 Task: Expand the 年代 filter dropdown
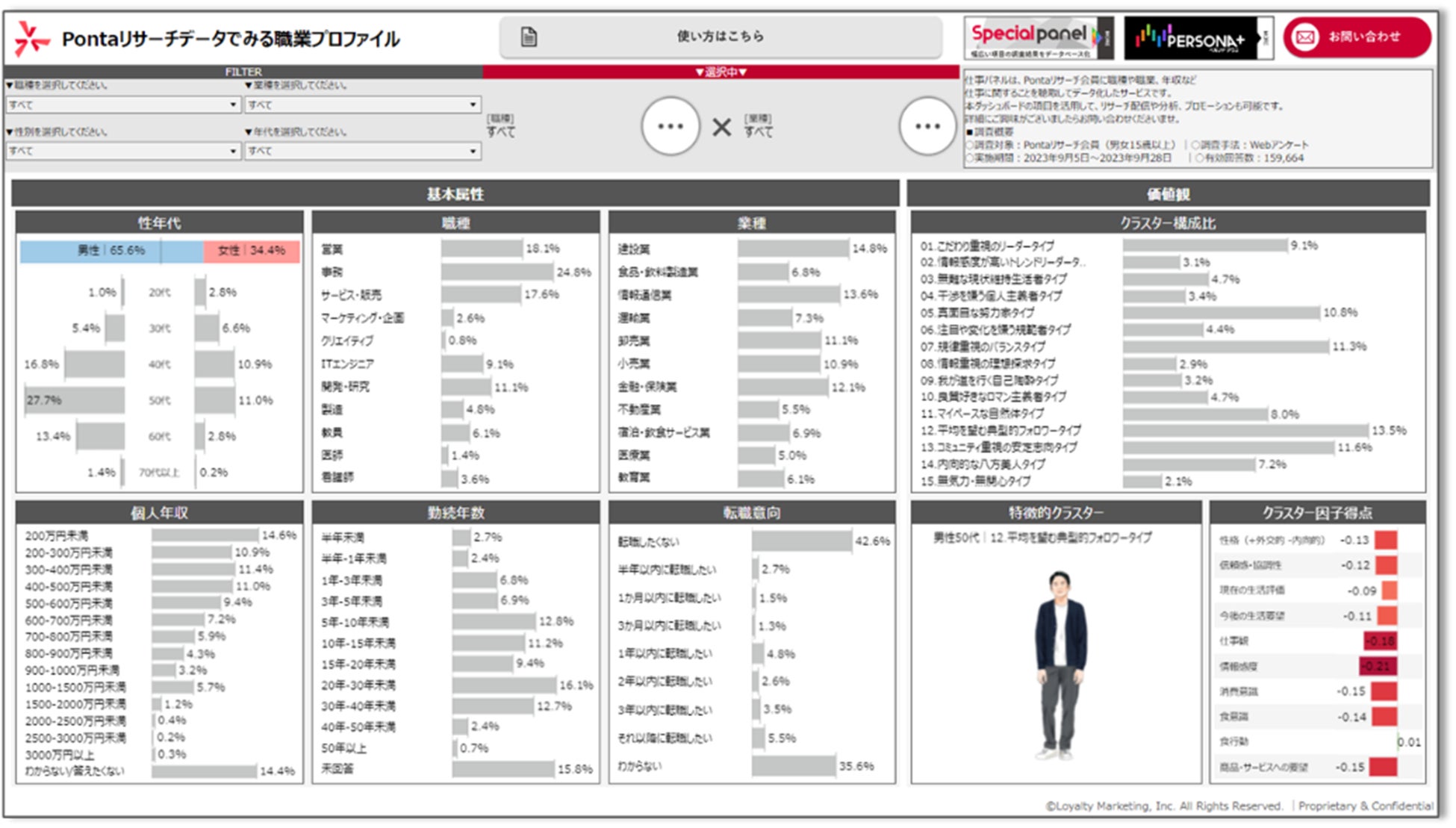(x=362, y=151)
